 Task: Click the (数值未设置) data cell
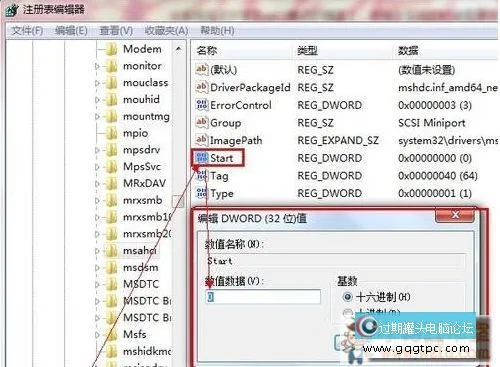tap(427, 70)
